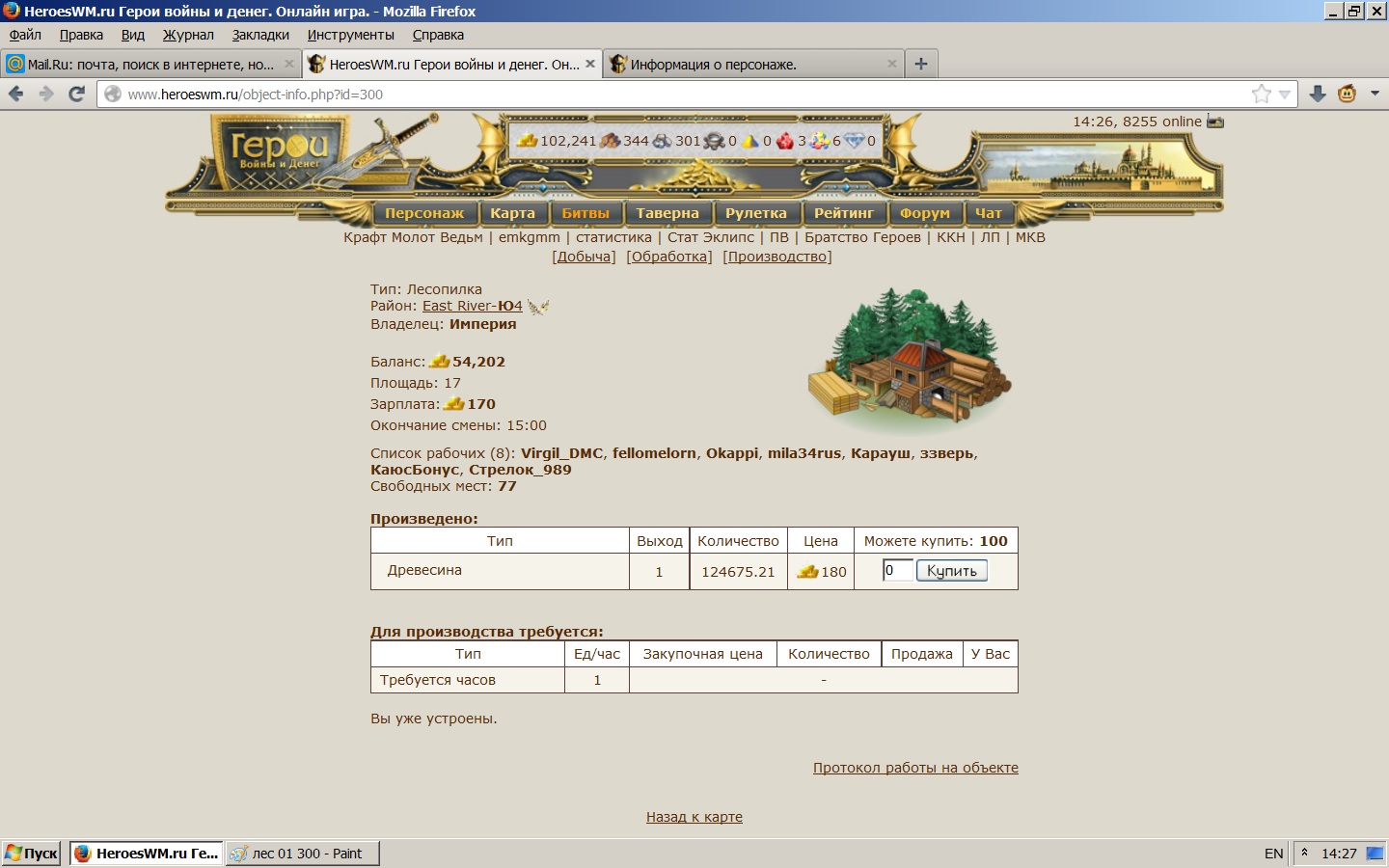This screenshot has height=868, width=1389.
Task: Click the browser address bar
Action: (x=675, y=95)
